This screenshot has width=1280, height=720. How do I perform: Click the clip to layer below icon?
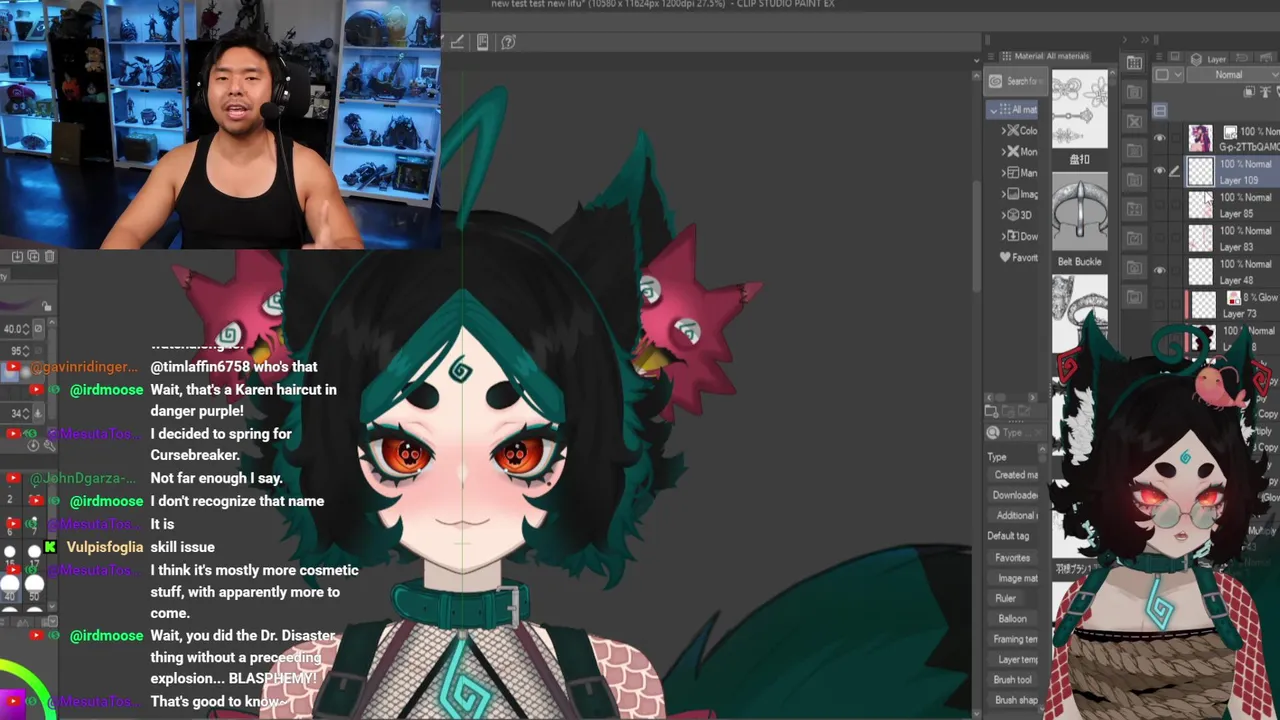[1250, 92]
